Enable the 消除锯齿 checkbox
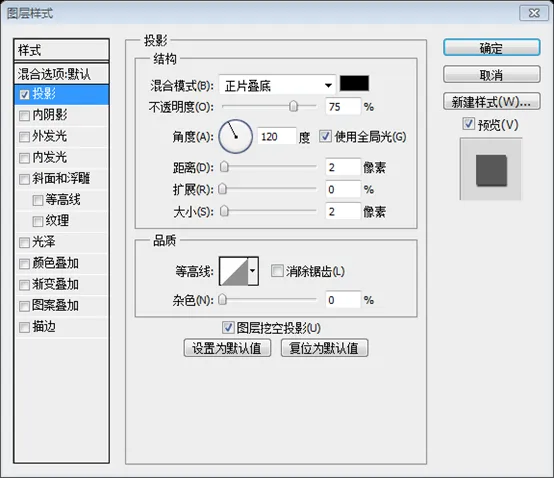This screenshot has width=554, height=478. click(x=277, y=271)
